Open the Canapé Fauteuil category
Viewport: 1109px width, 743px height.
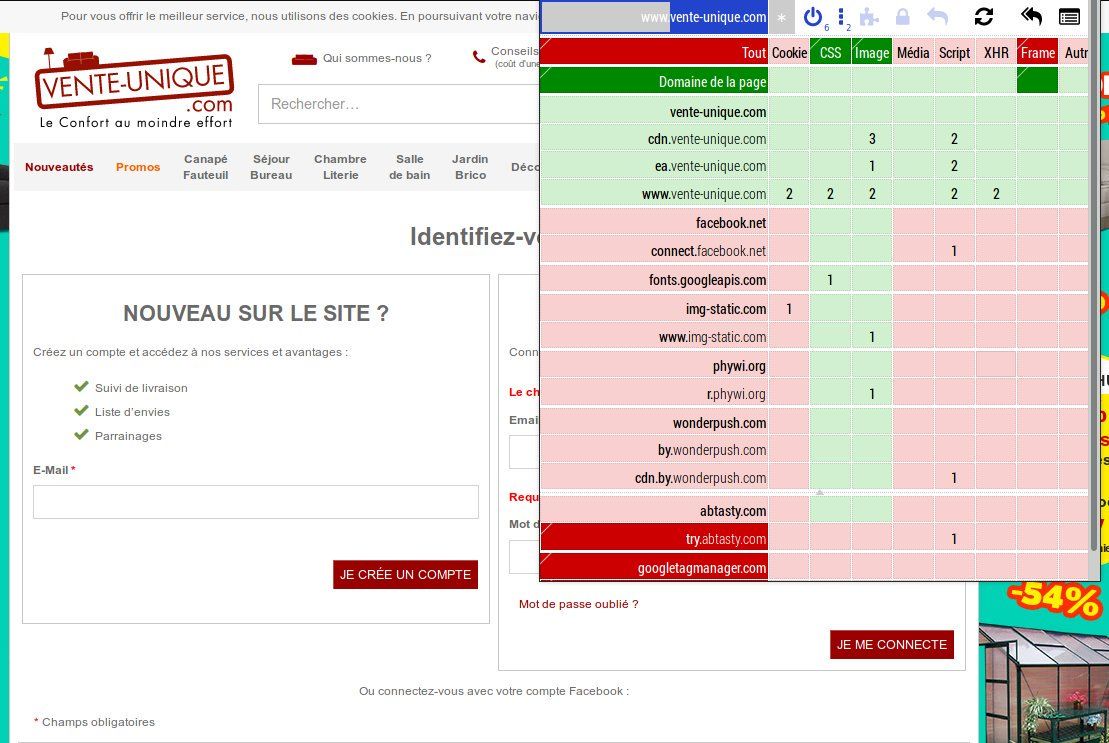(x=205, y=167)
